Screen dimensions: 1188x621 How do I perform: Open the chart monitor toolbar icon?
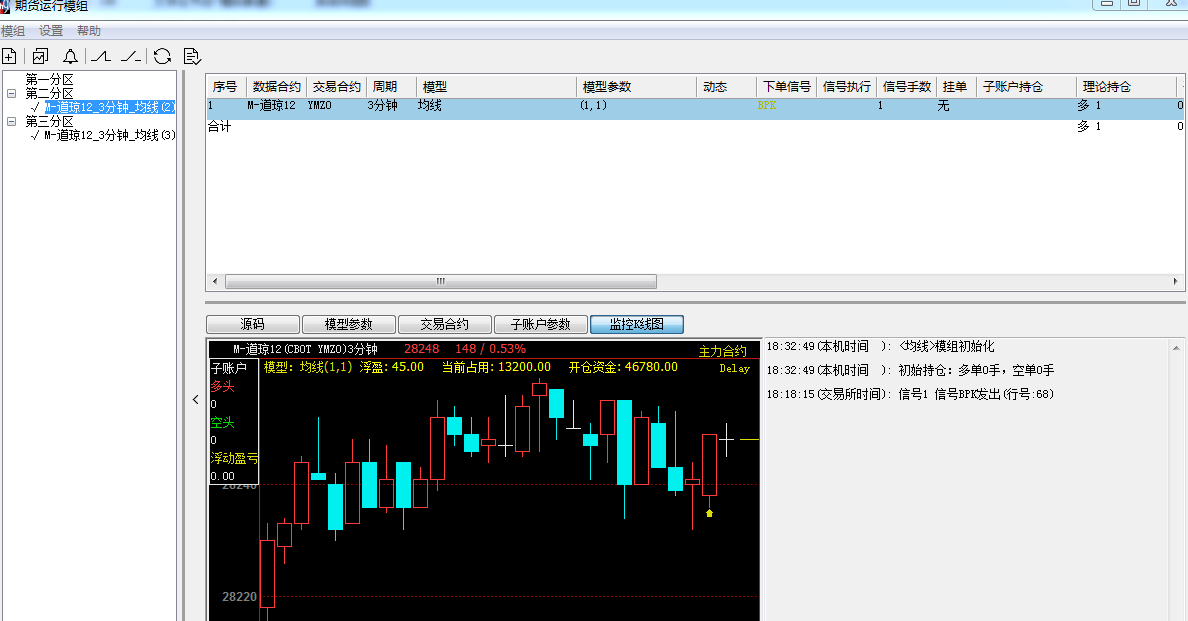[x=40, y=57]
